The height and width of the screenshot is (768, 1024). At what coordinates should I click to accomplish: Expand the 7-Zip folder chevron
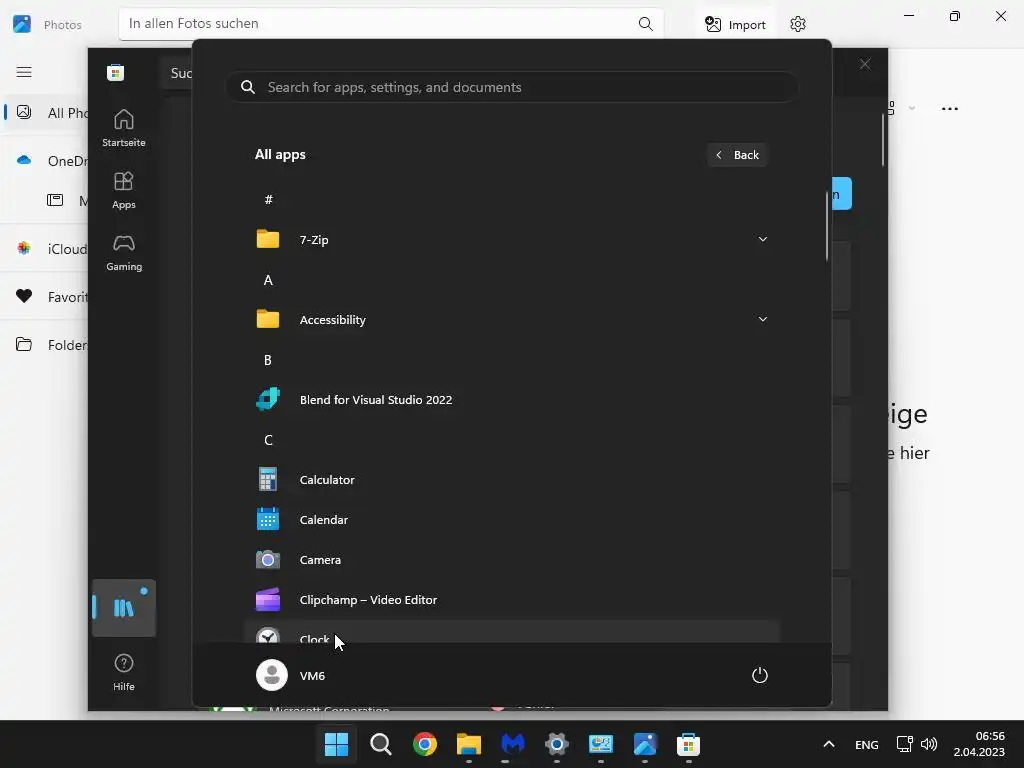coord(762,240)
